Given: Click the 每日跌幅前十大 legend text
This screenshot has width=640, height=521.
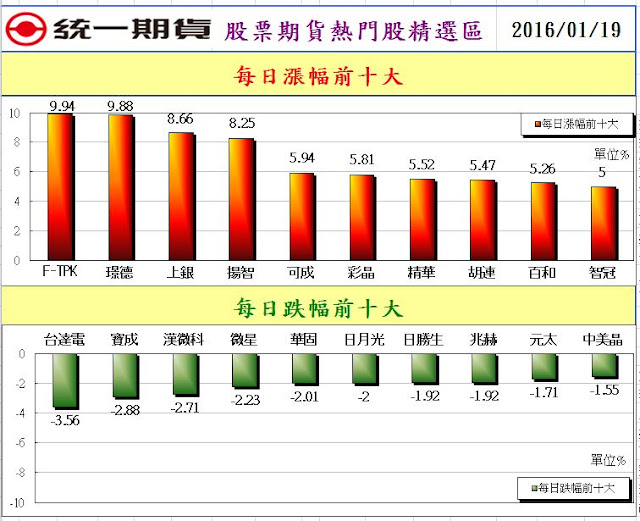Looking at the screenshot, I should click(576, 488).
